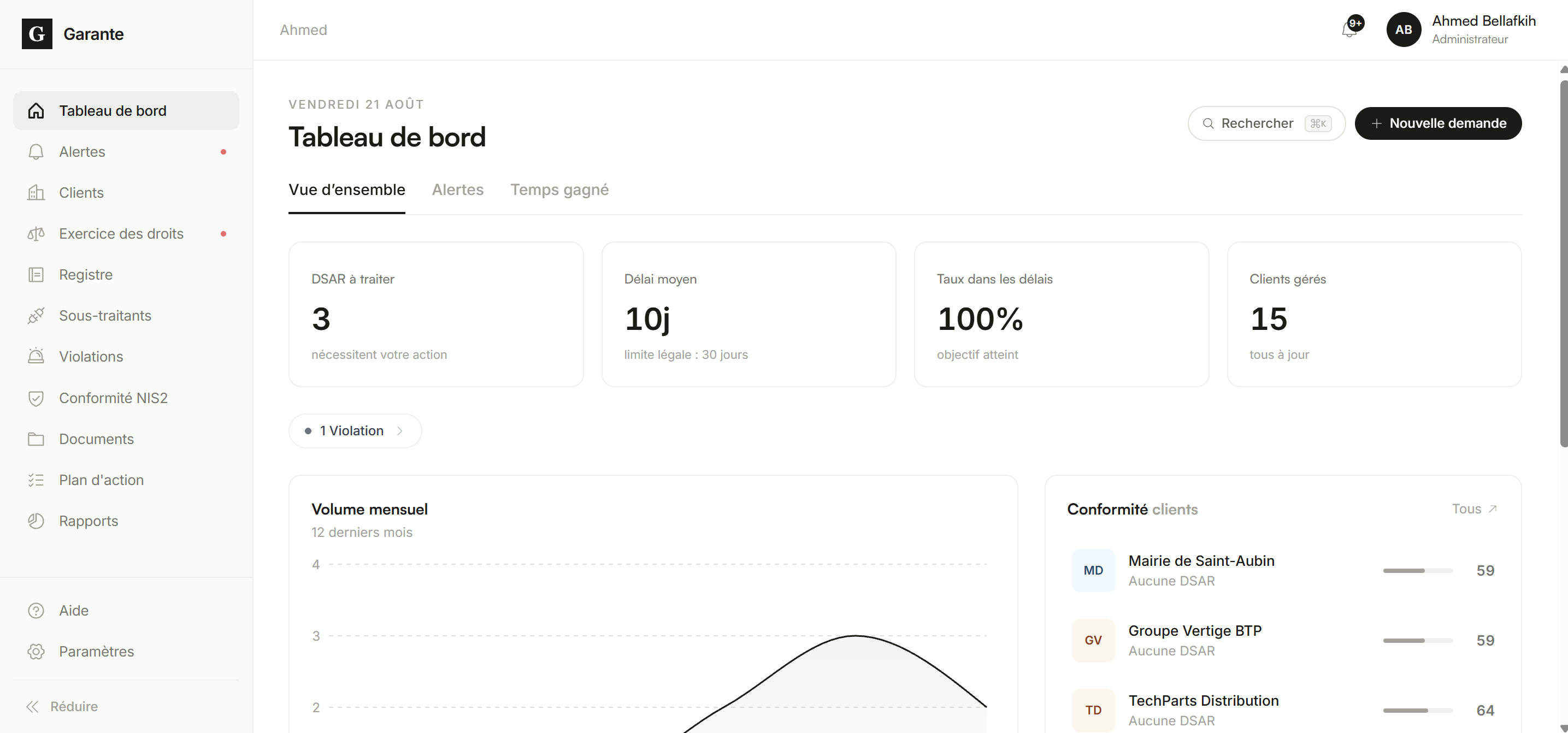Click the GV client avatar

tap(1093, 641)
